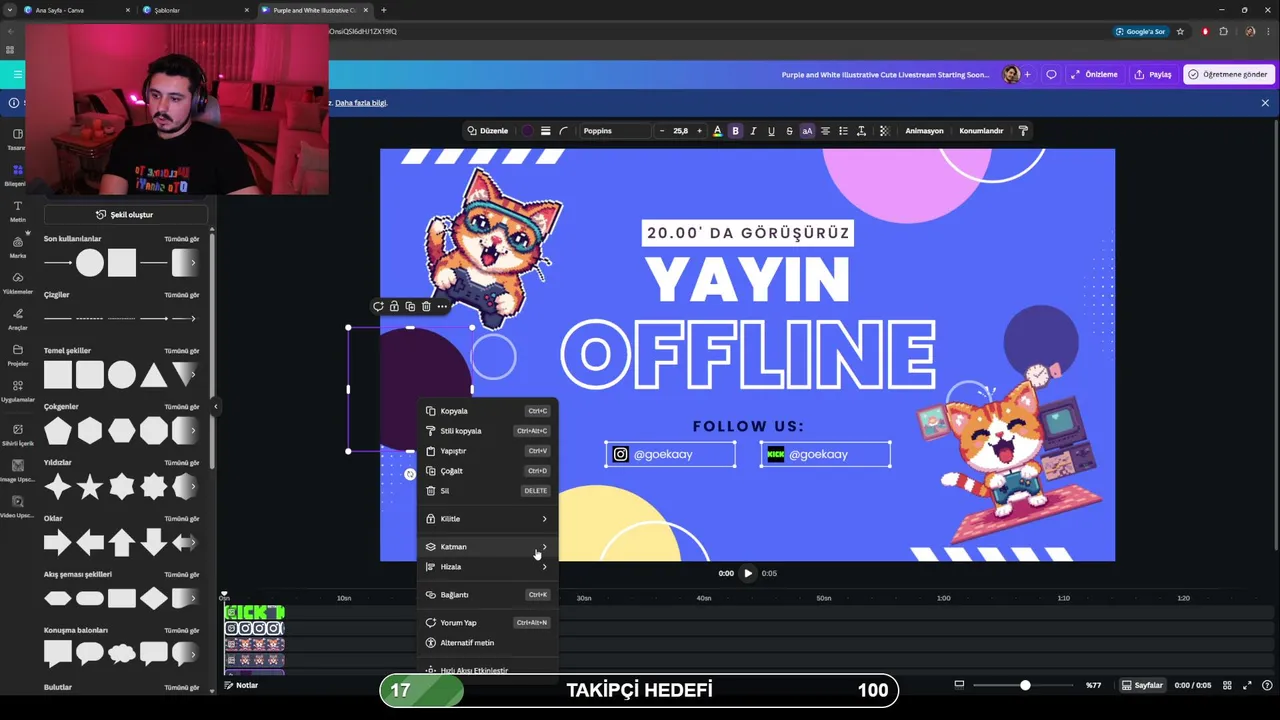Switch to the Şablonlar browser tab
1280x720 pixels.
pos(195,10)
